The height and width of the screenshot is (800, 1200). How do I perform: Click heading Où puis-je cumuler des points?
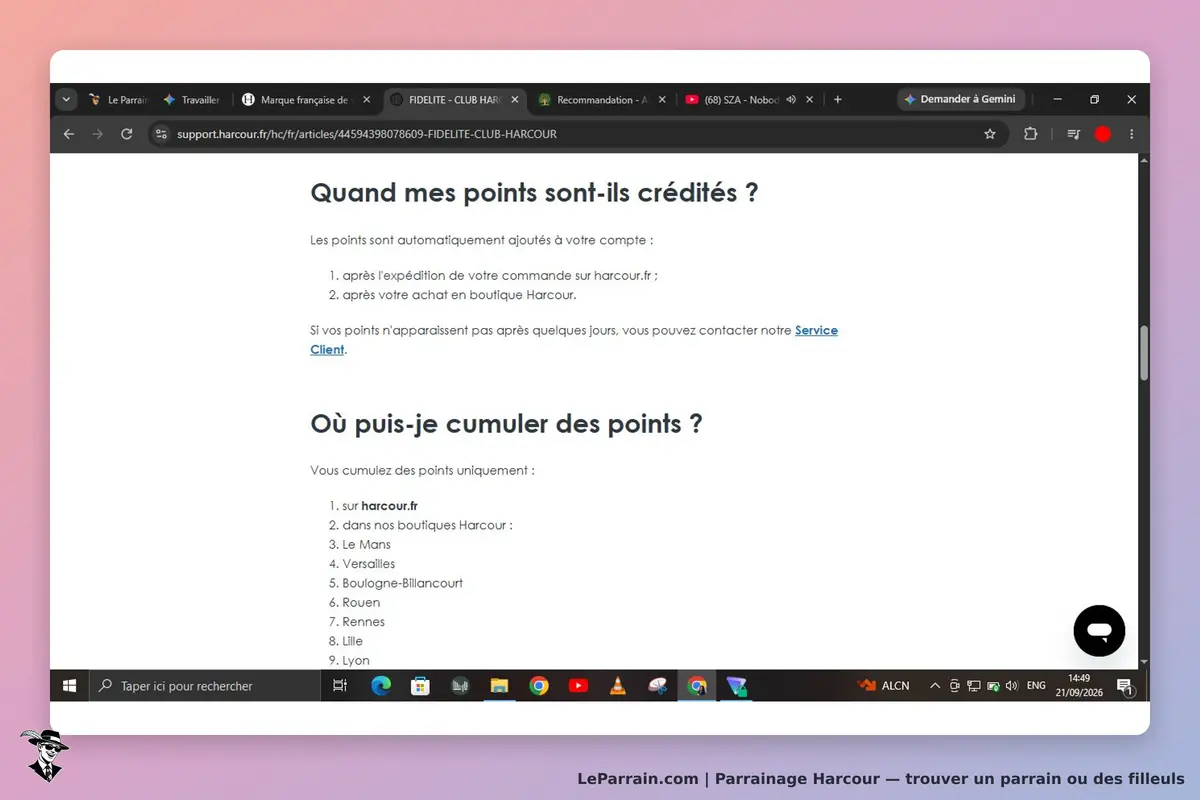click(x=506, y=424)
